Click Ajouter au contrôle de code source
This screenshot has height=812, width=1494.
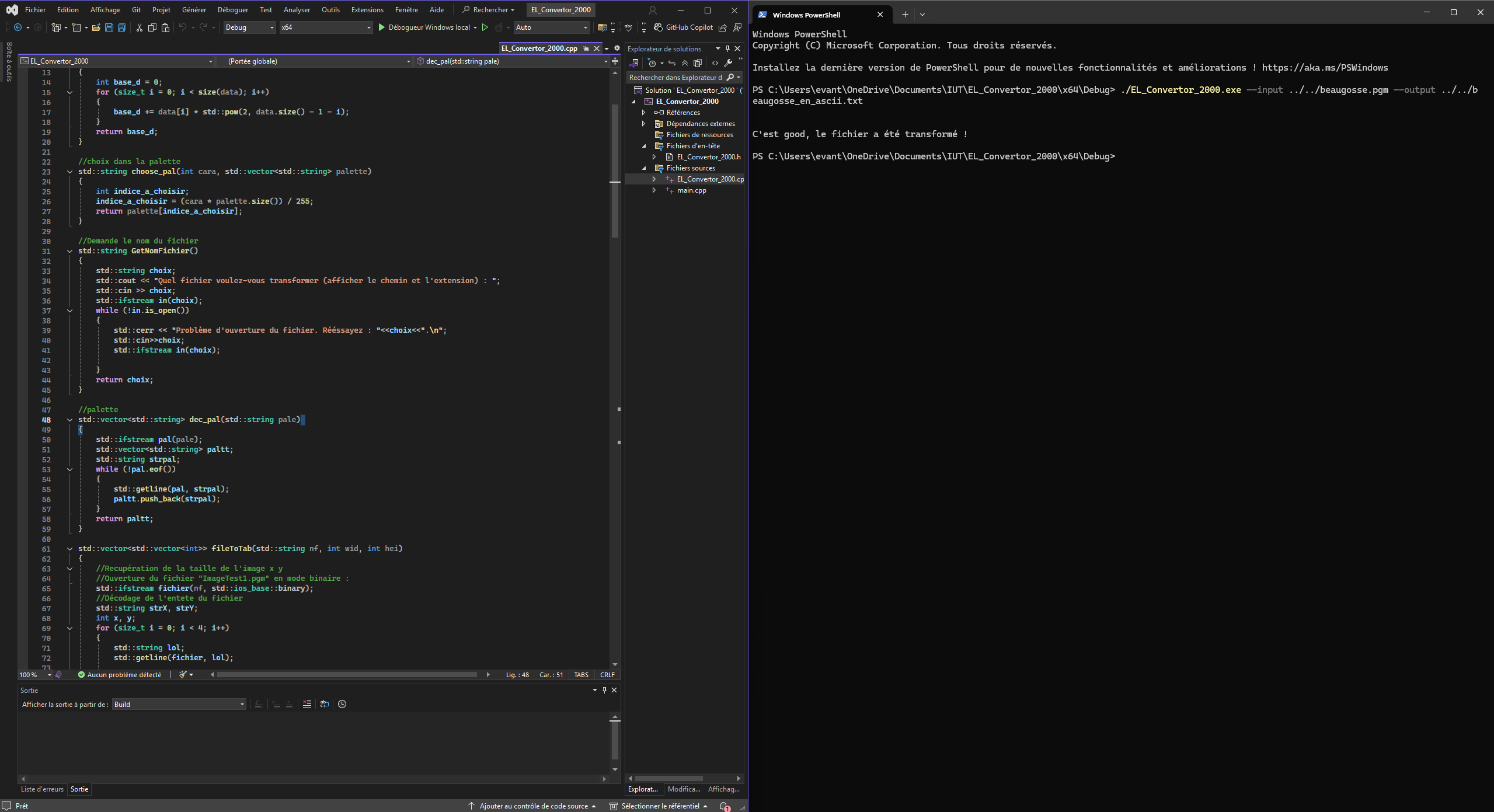(x=532, y=806)
